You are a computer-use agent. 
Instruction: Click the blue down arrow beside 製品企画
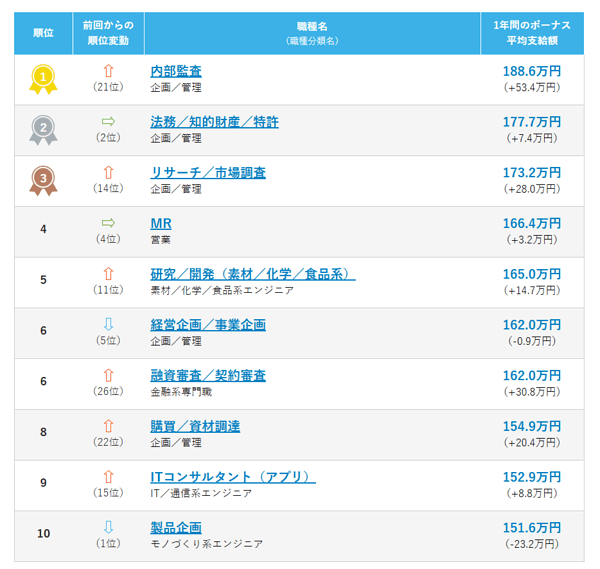click(x=109, y=527)
